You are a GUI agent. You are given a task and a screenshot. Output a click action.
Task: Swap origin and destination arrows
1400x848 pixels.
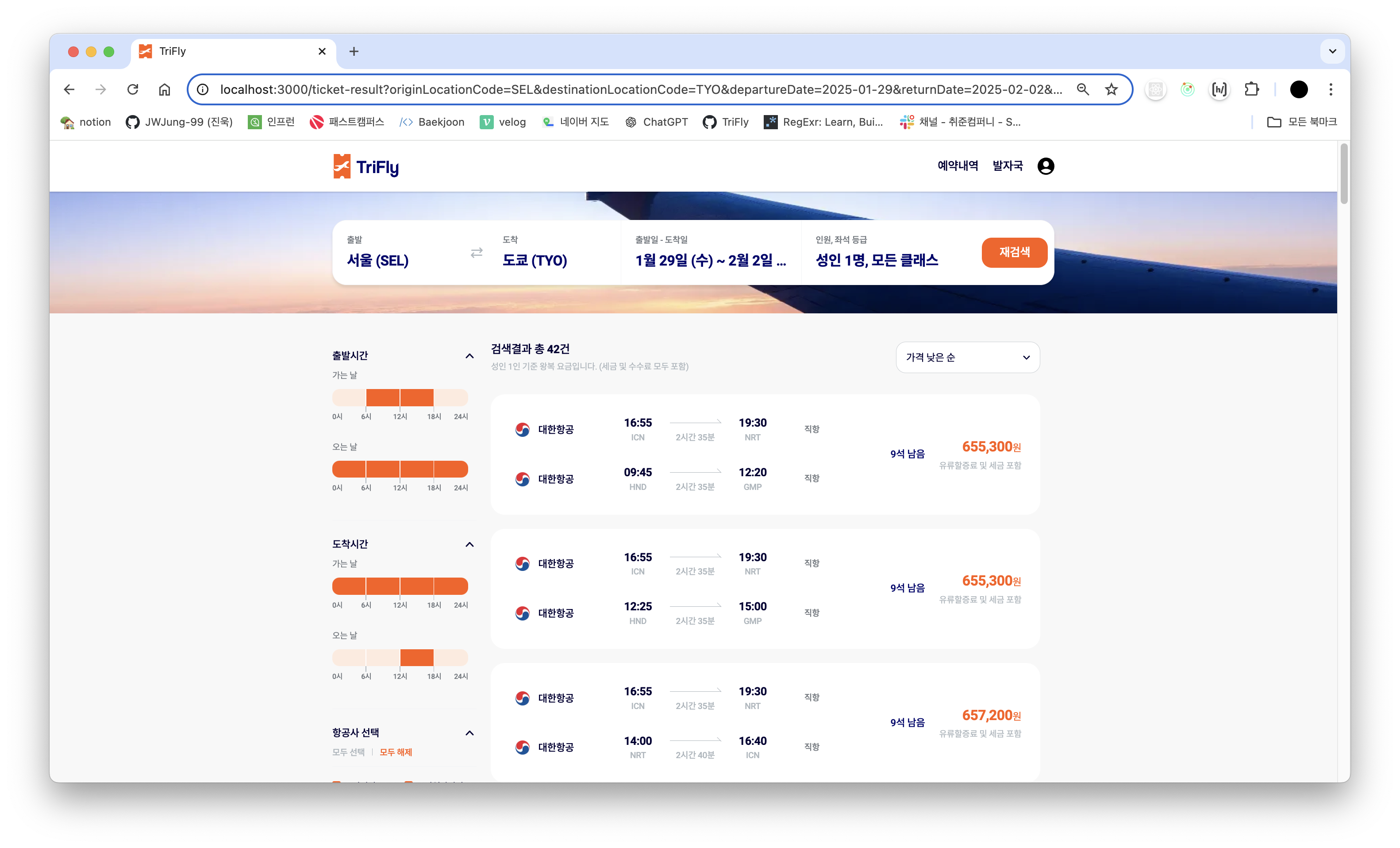(x=476, y=252)
